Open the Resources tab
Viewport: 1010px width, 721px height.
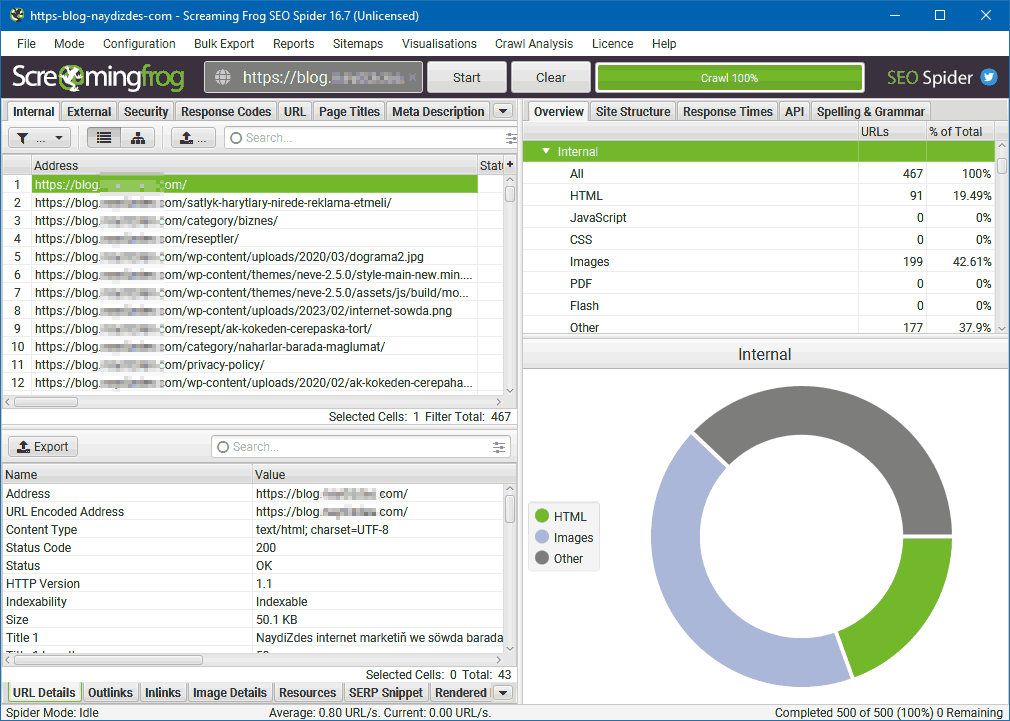(308, 693)
